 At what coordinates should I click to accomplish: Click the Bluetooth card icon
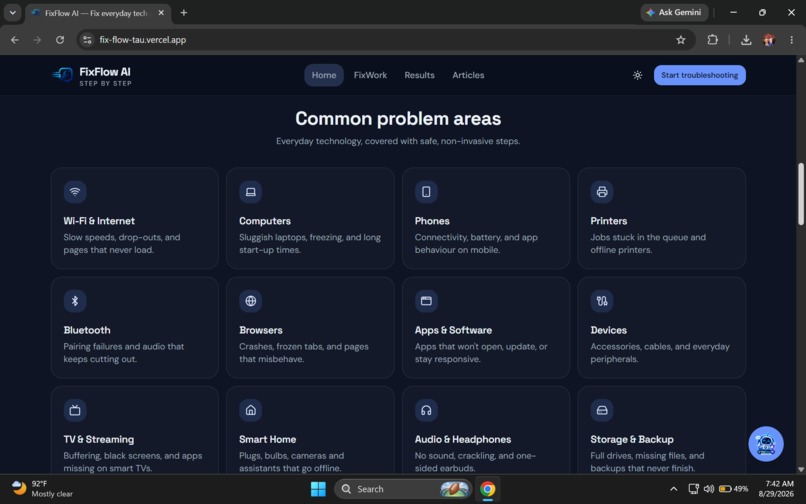75,301
